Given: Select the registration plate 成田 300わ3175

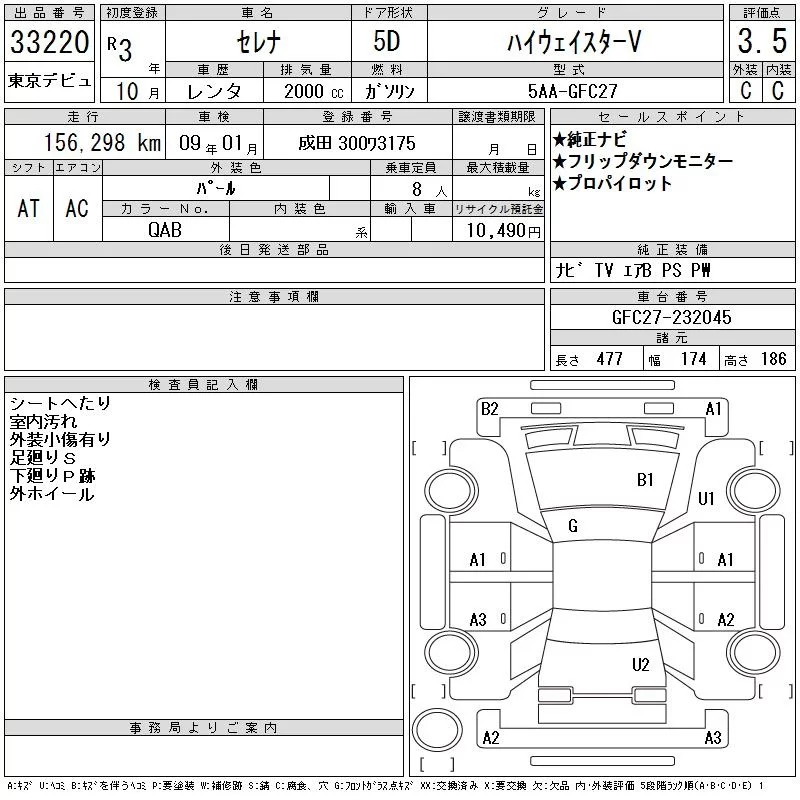Looking at the screenshot, I should click(x=357, y=143).
